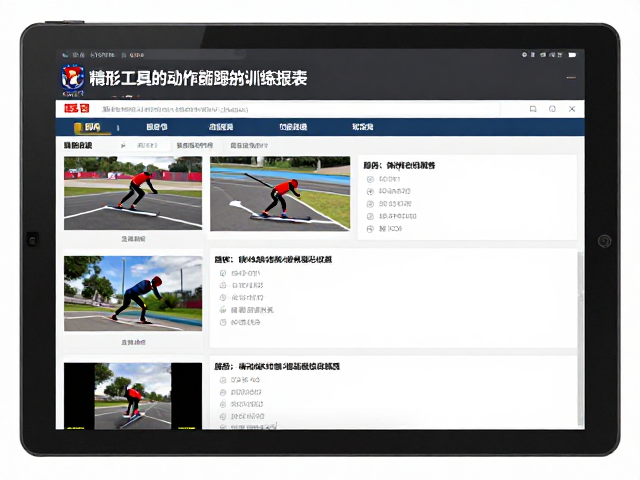Click the red logo in the white address bar

click(77, 109)
